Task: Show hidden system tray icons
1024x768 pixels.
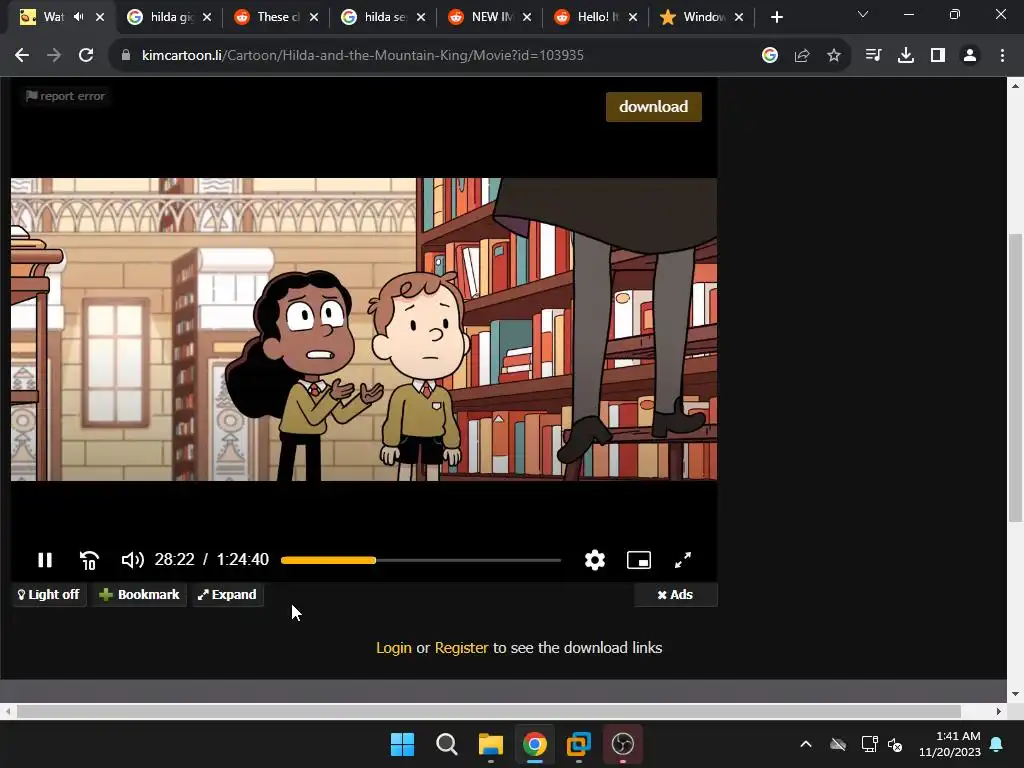Action: 806,744
